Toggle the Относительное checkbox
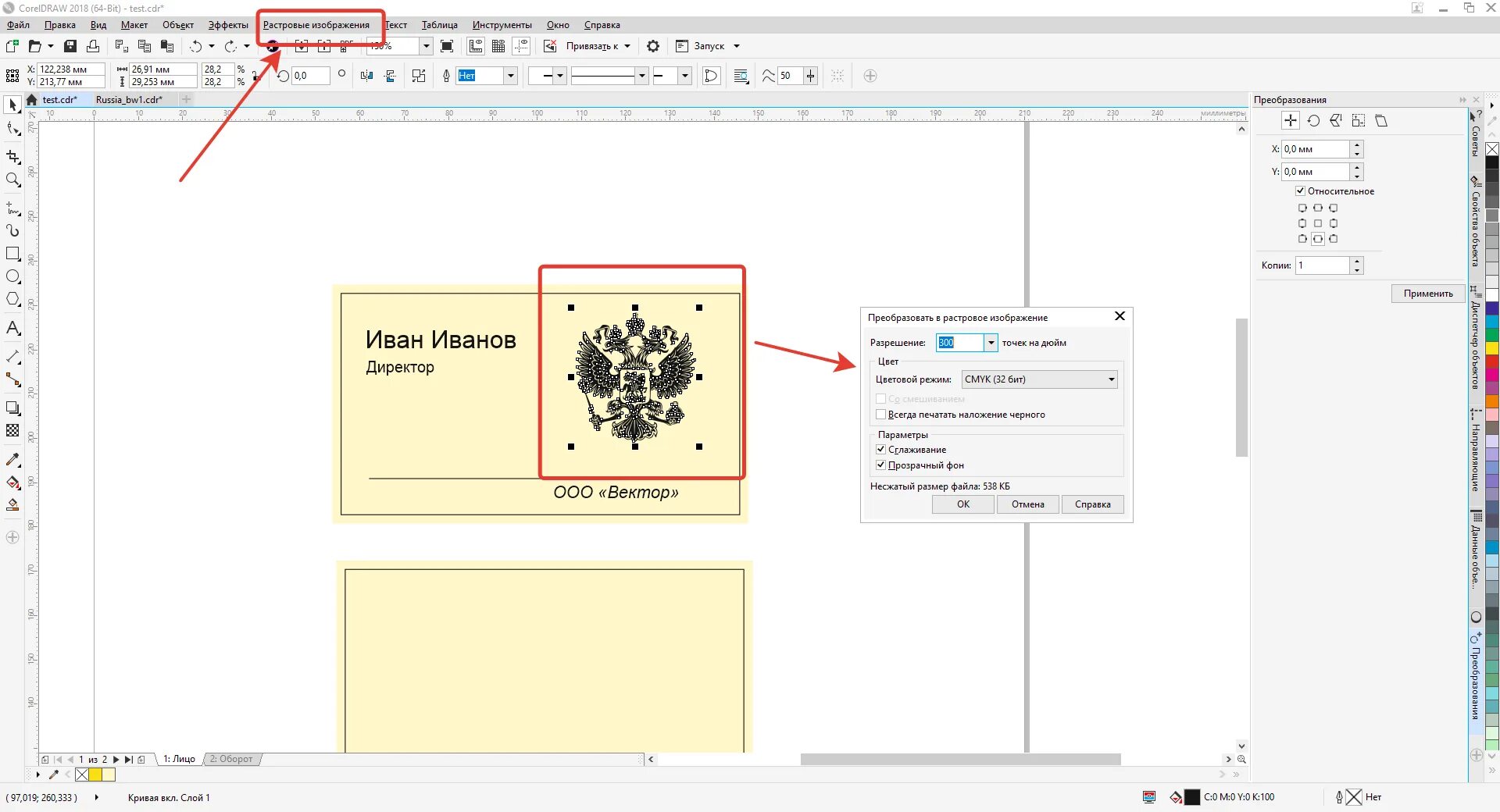1500x812 pixels. 1300,191
